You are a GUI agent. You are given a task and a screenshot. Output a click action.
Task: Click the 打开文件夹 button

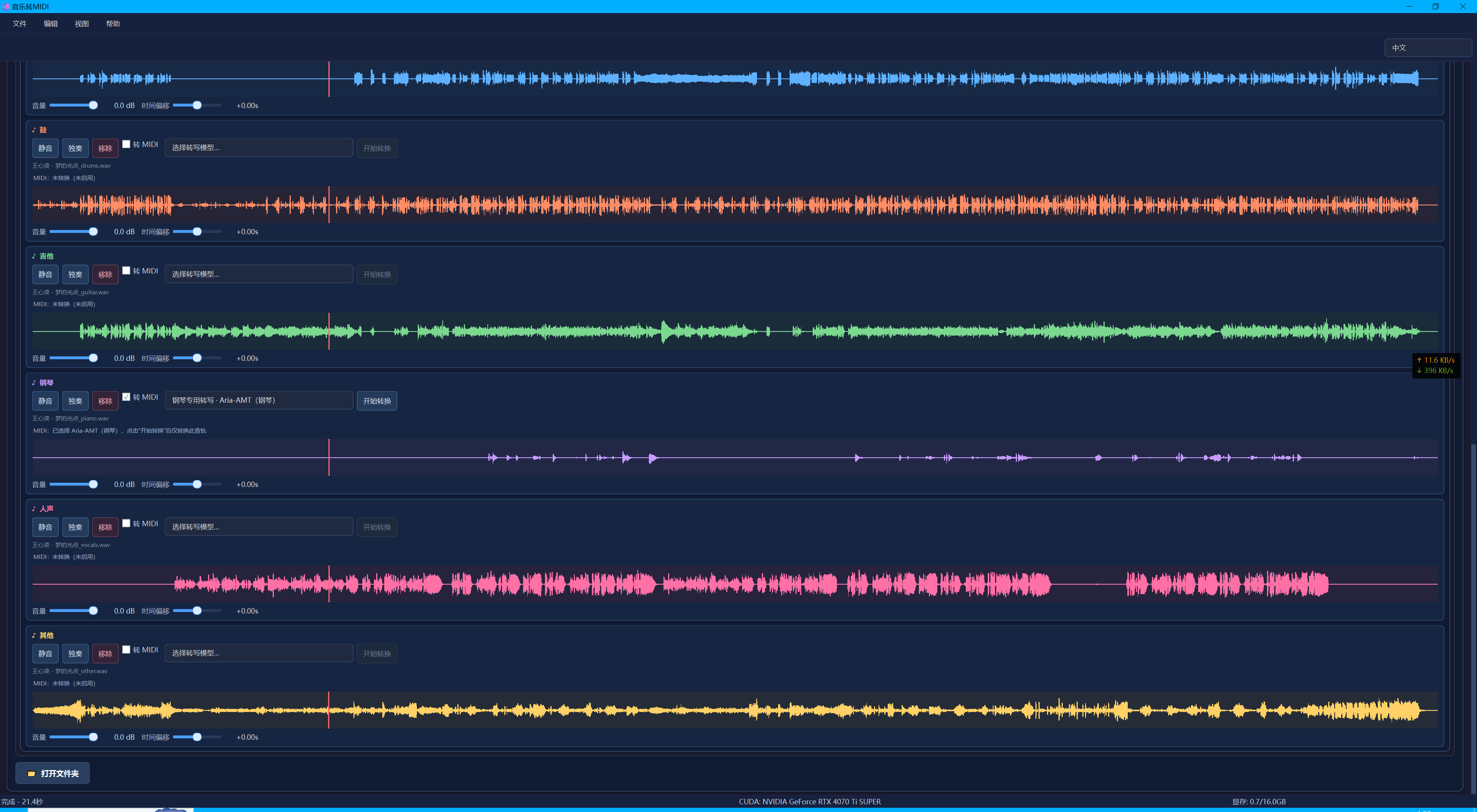click(52, 773)
